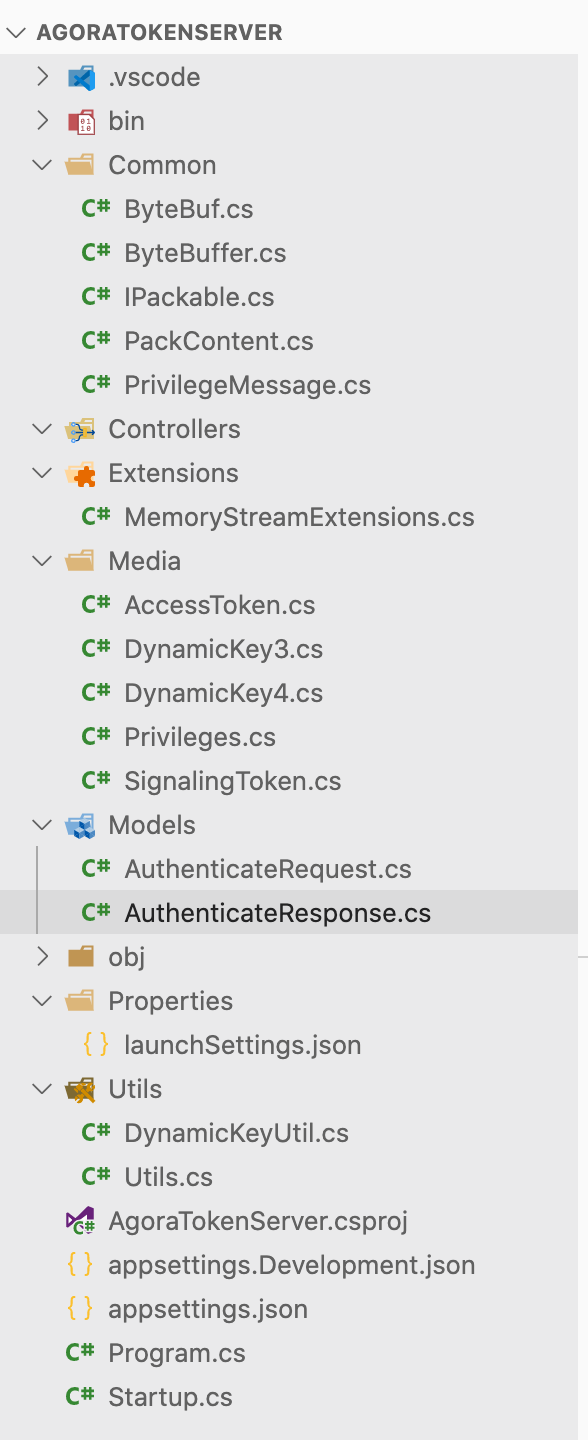
Task: Click the red bin folder icon
Action: tap(80, 121)
